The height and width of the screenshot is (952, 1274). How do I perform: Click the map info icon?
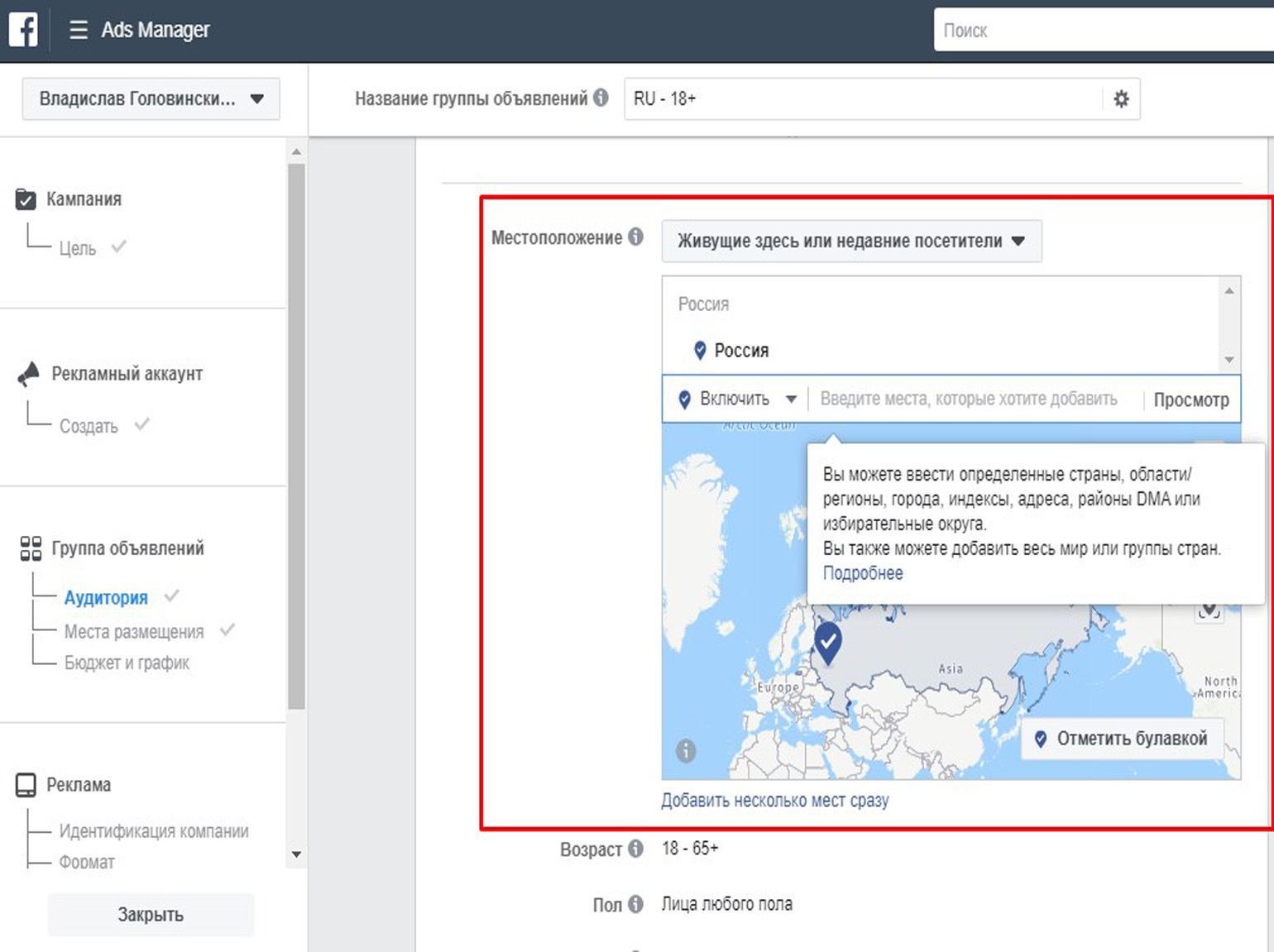click(686, 751)
